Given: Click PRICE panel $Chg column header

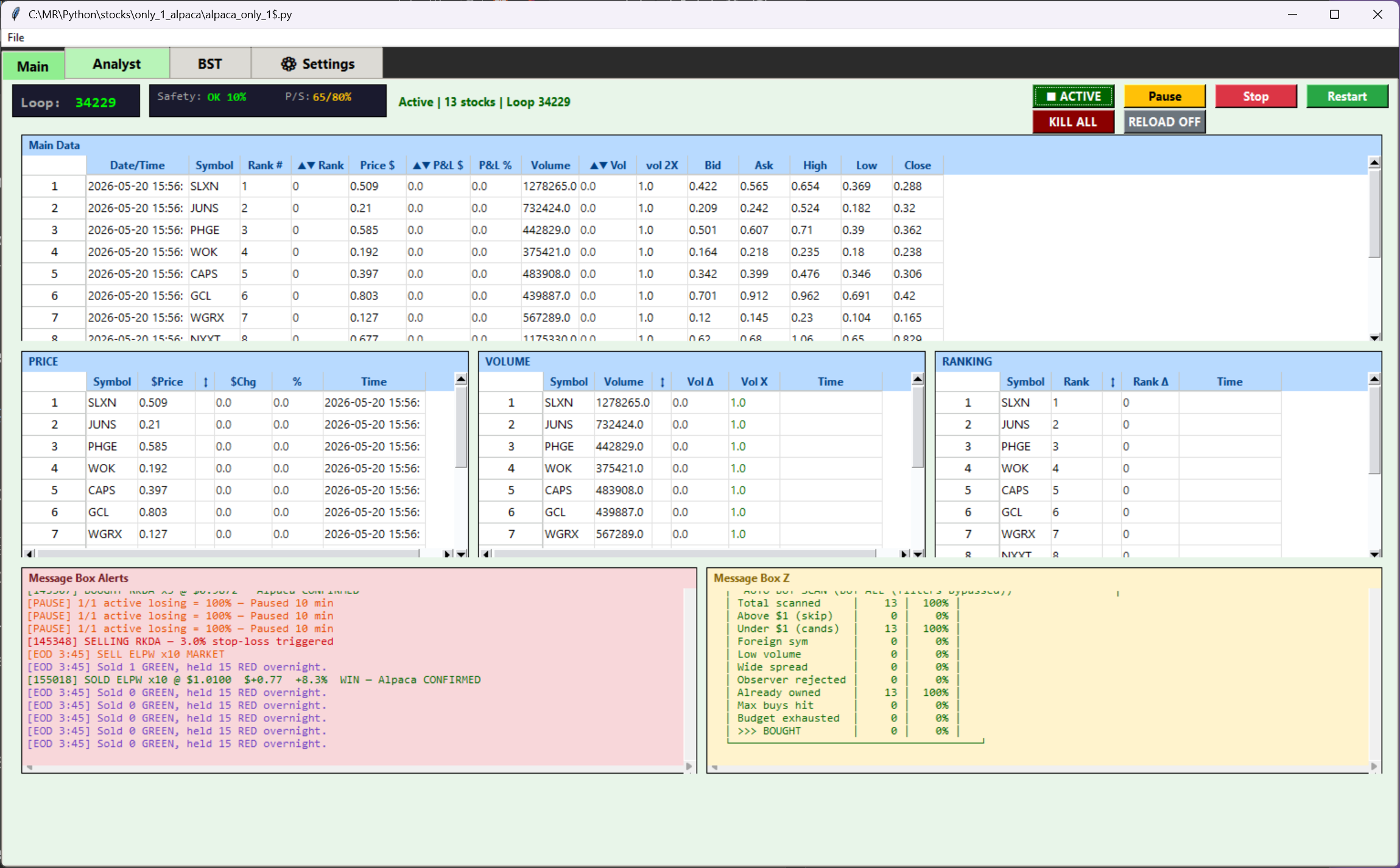Looking at the screenshot, I should (243, 382).
